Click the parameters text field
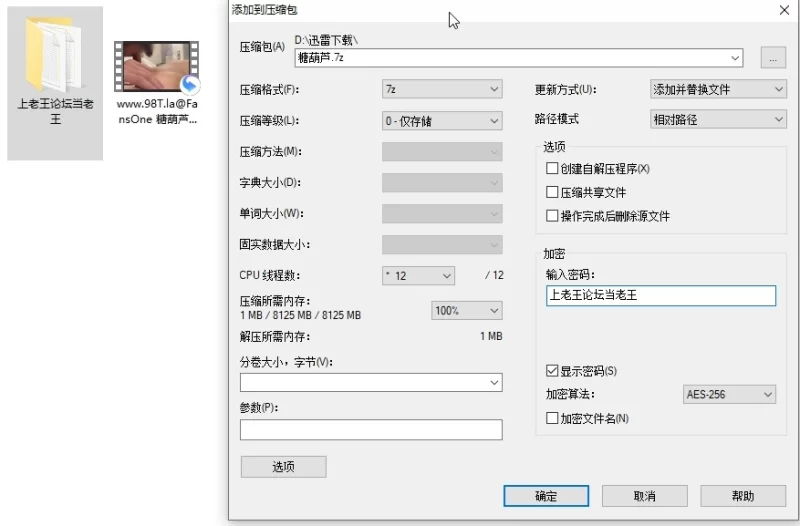The image size is (800, 526). click(371, 430)
